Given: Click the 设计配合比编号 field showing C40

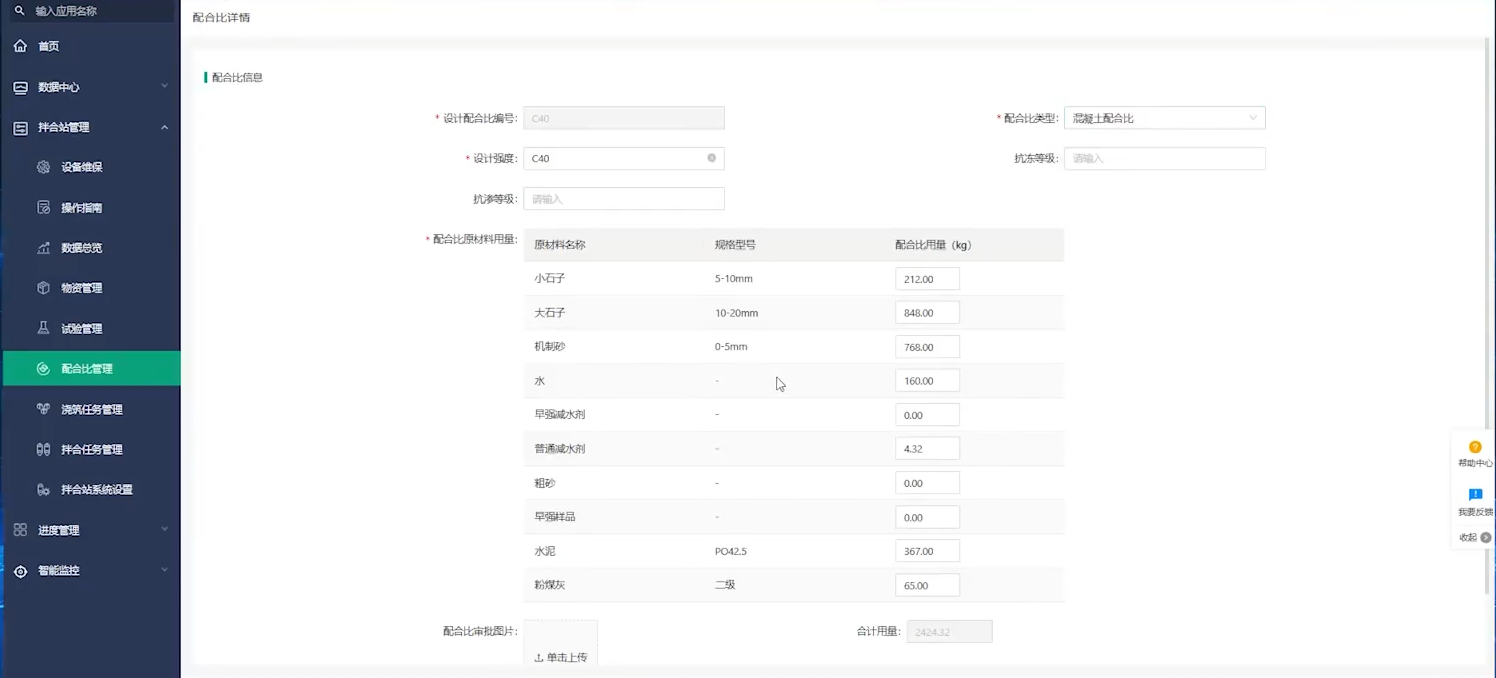Looking at the screenshot, I should pyautogui.click(x=624, y=118).
